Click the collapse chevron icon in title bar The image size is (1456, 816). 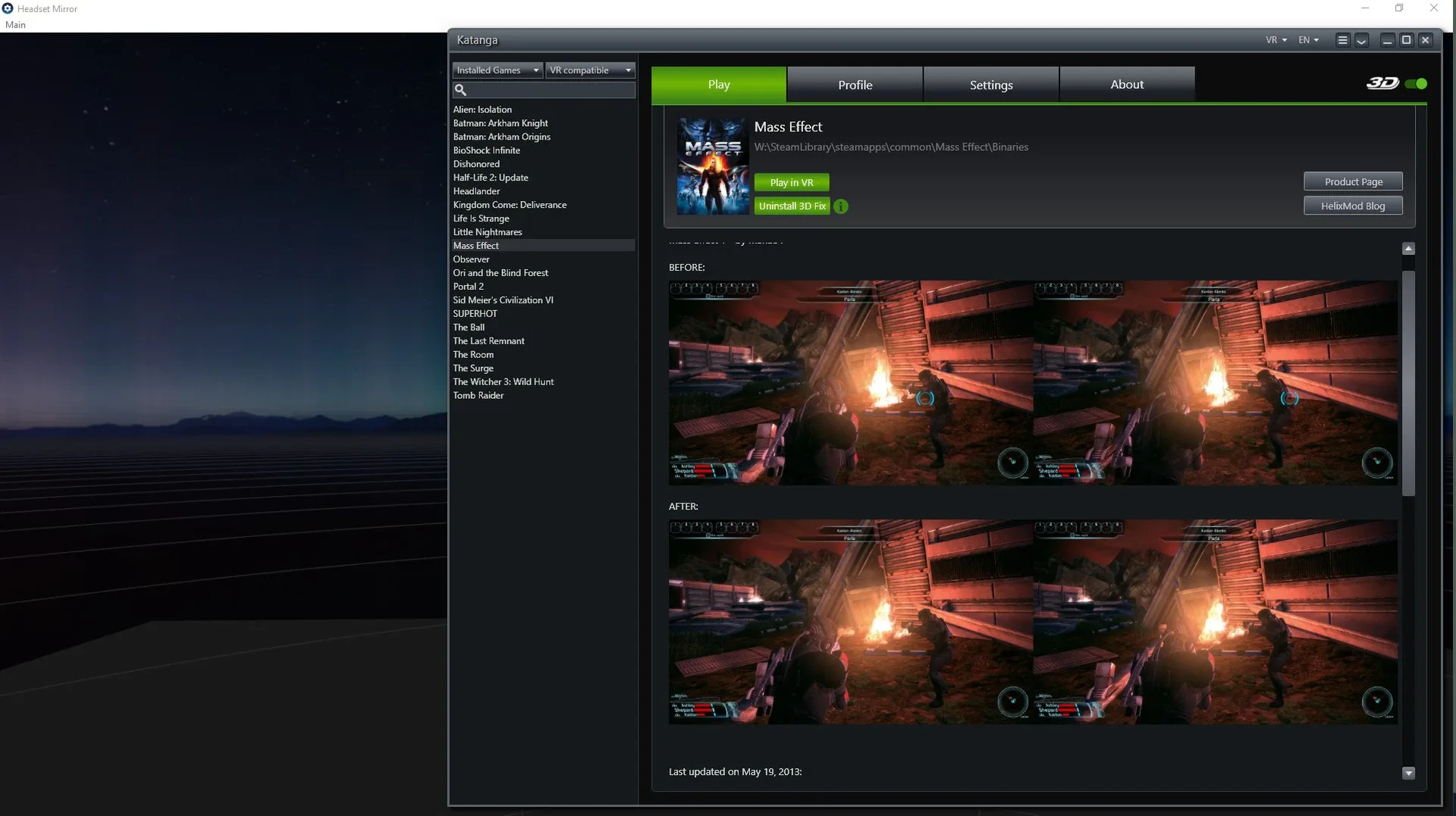1361,40
